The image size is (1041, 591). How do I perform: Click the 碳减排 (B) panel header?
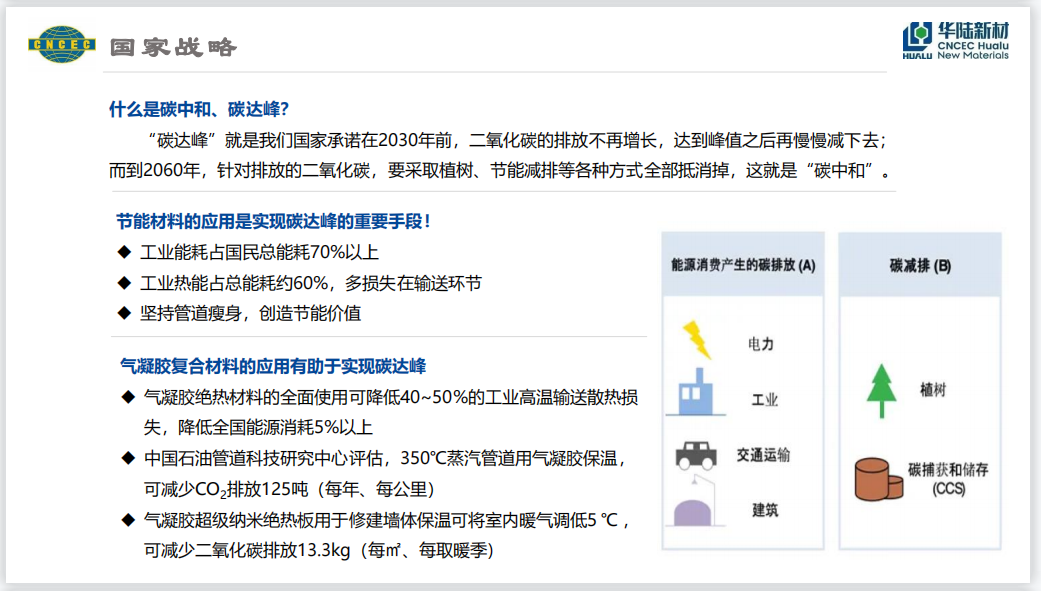point(920,266)
